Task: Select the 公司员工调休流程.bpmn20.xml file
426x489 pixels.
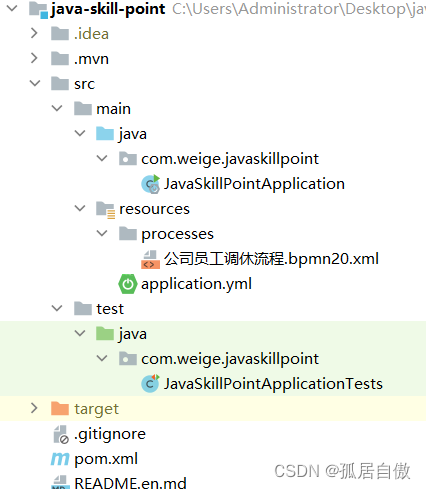Action: (x=271, y=259)
